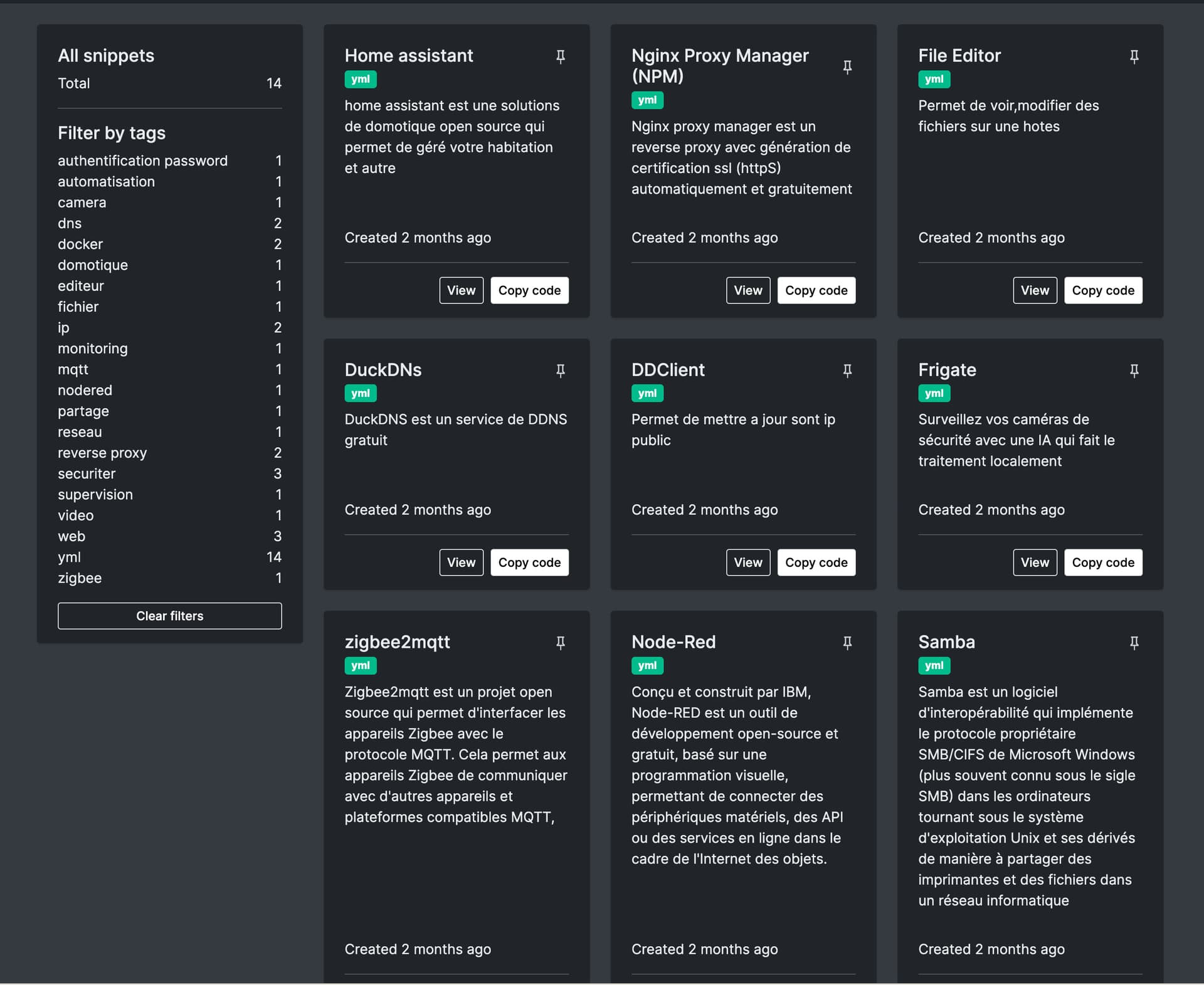The image size is (1204, 985).
Task: Filter snippets by monitoring tag
Action: pyautogui.click(x=169, y=349)
